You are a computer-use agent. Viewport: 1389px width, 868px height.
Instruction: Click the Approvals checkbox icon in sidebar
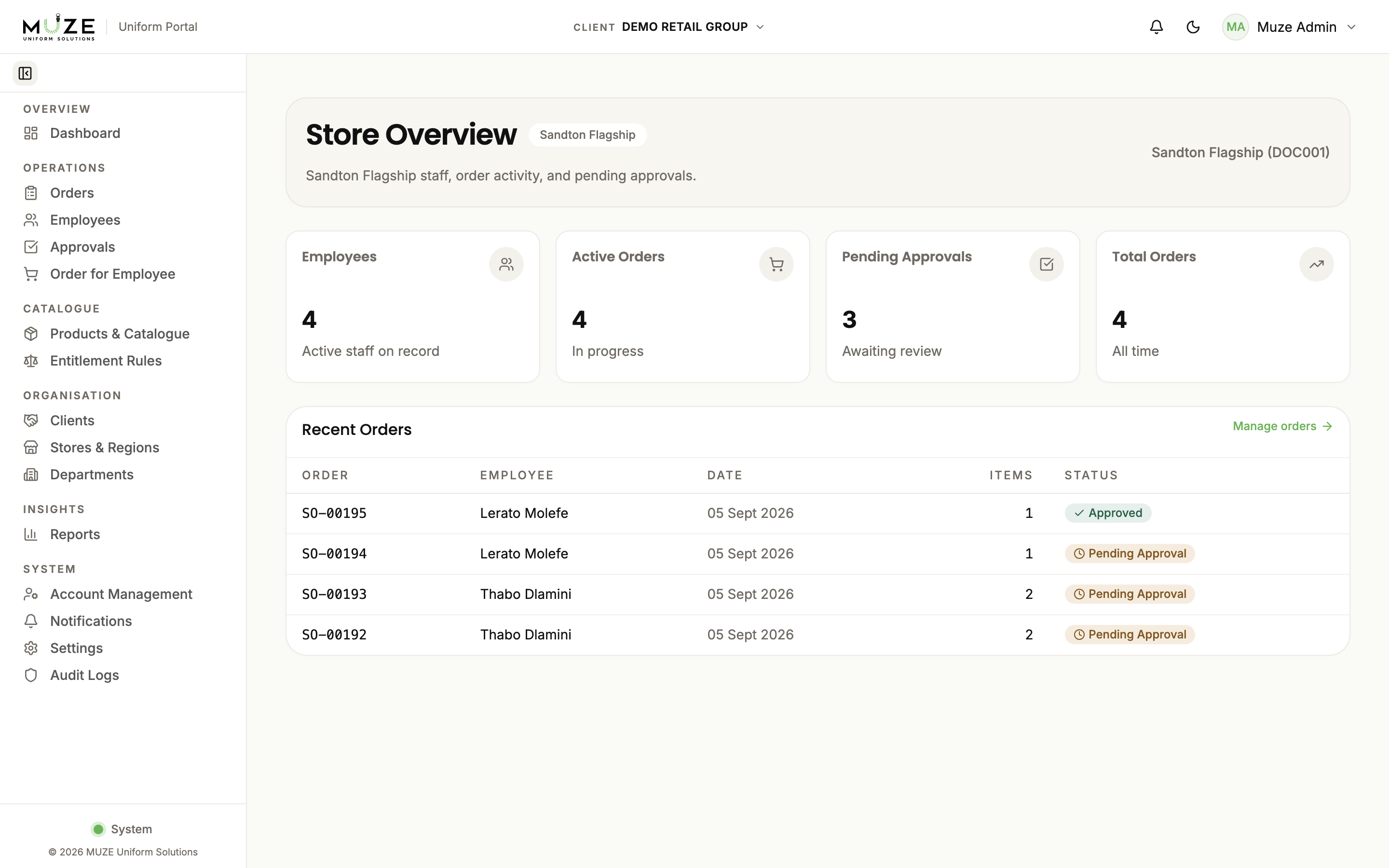(x=31, y=247)
